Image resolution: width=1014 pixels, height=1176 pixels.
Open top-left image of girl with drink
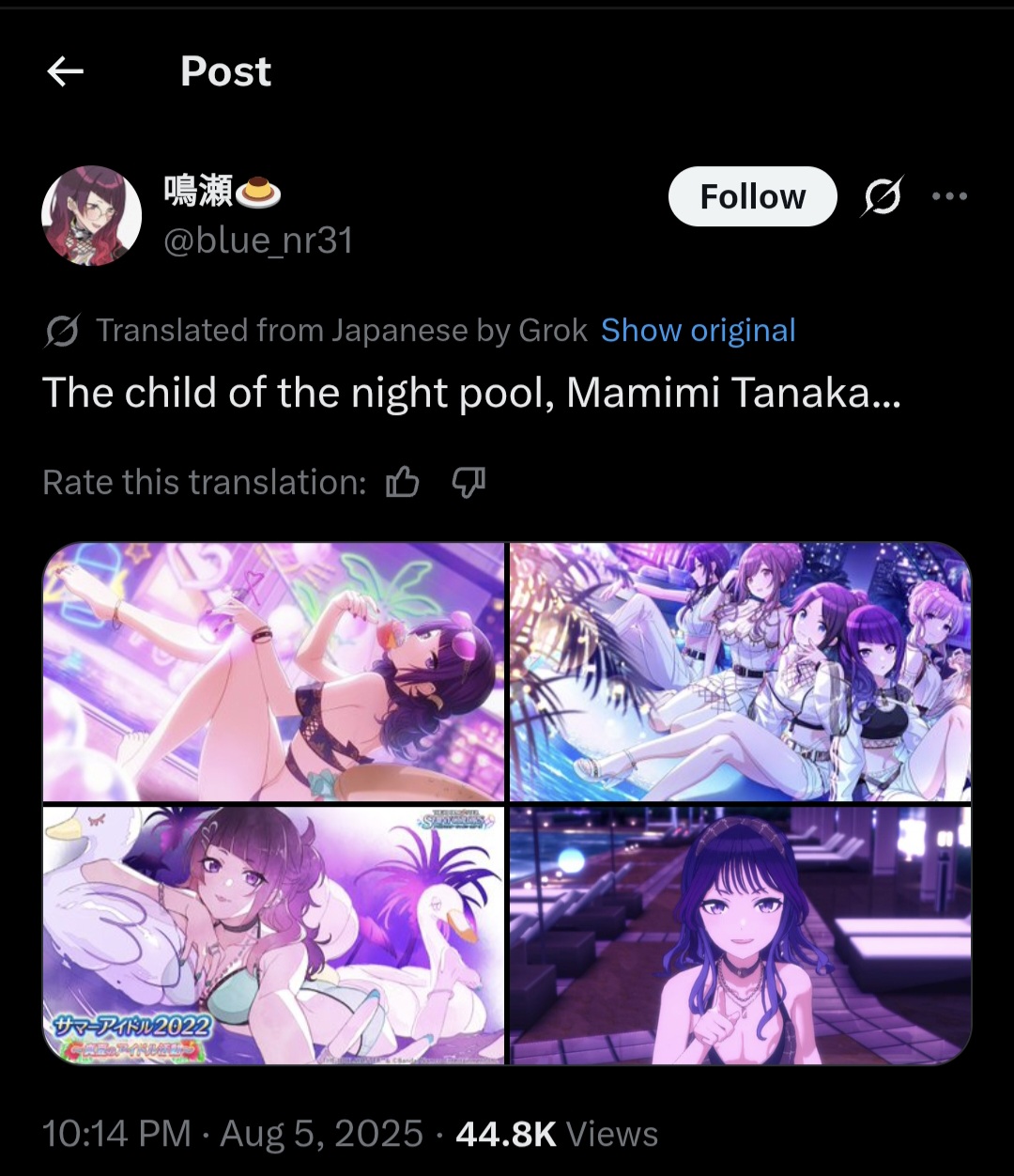273,672
